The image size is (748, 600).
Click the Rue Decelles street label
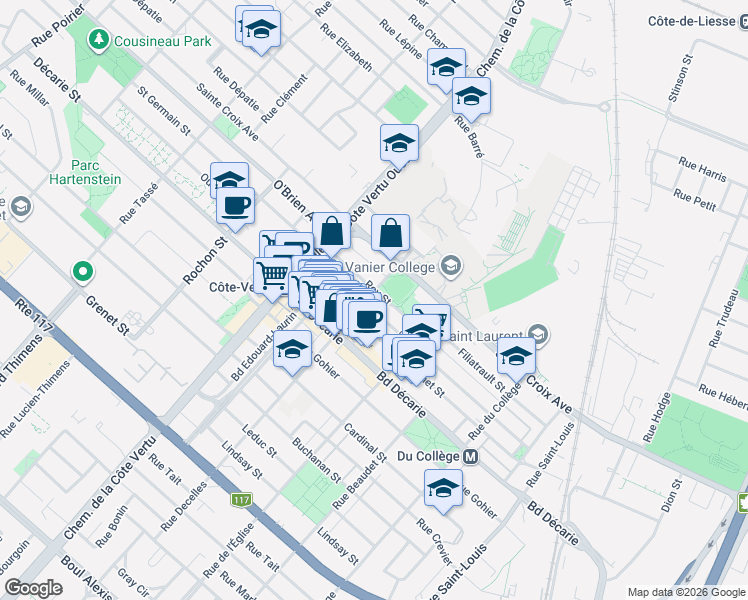[184, 507]
